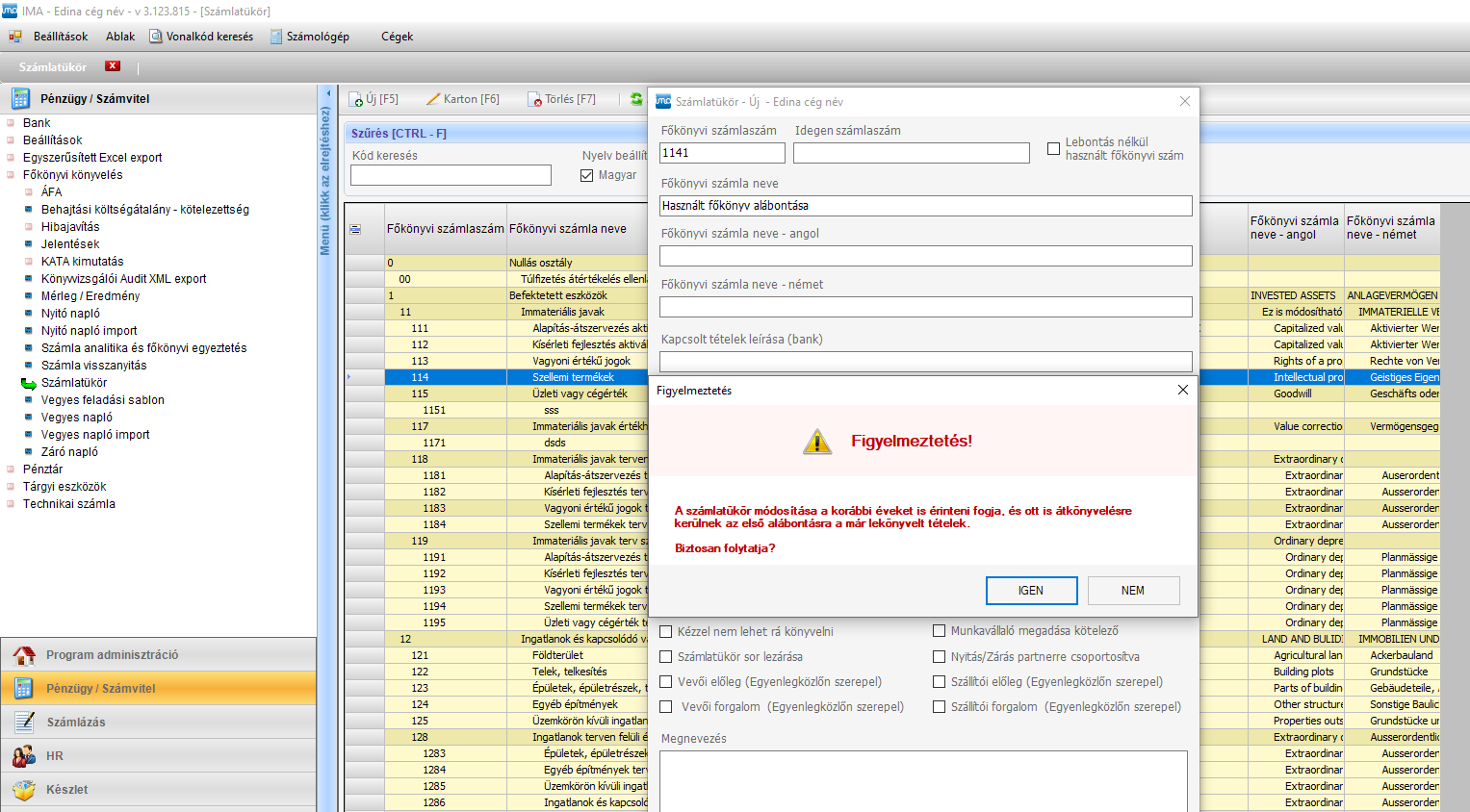Open Mérleg / Eredmény item
Screen dimensions: 1470x812
click(x=90, y=296)
